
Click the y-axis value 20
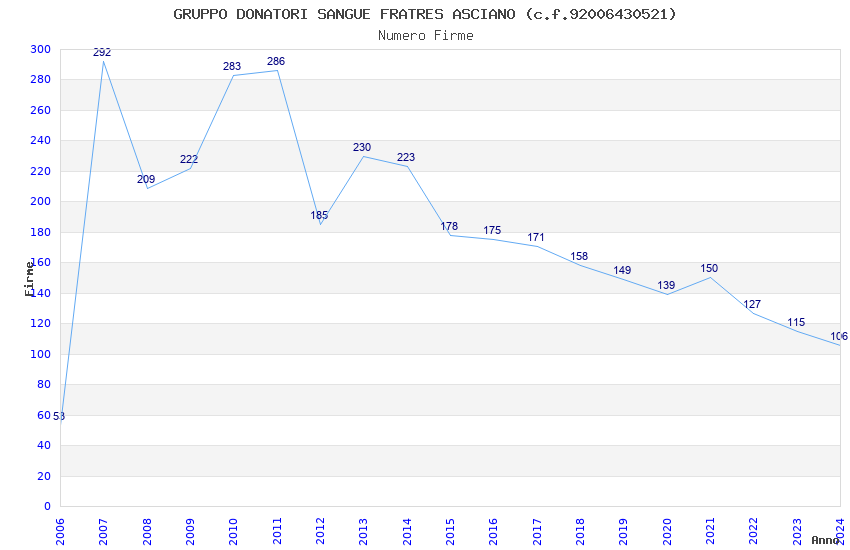click(44, 476)
